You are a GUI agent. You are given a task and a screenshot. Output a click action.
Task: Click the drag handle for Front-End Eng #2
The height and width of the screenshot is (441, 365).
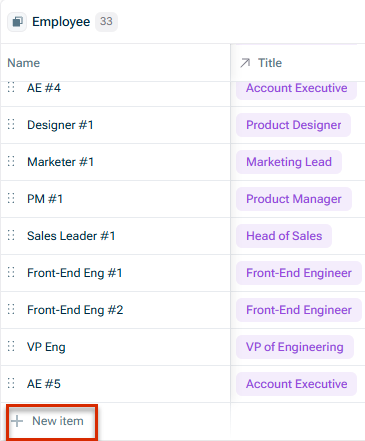click(11, 310)
